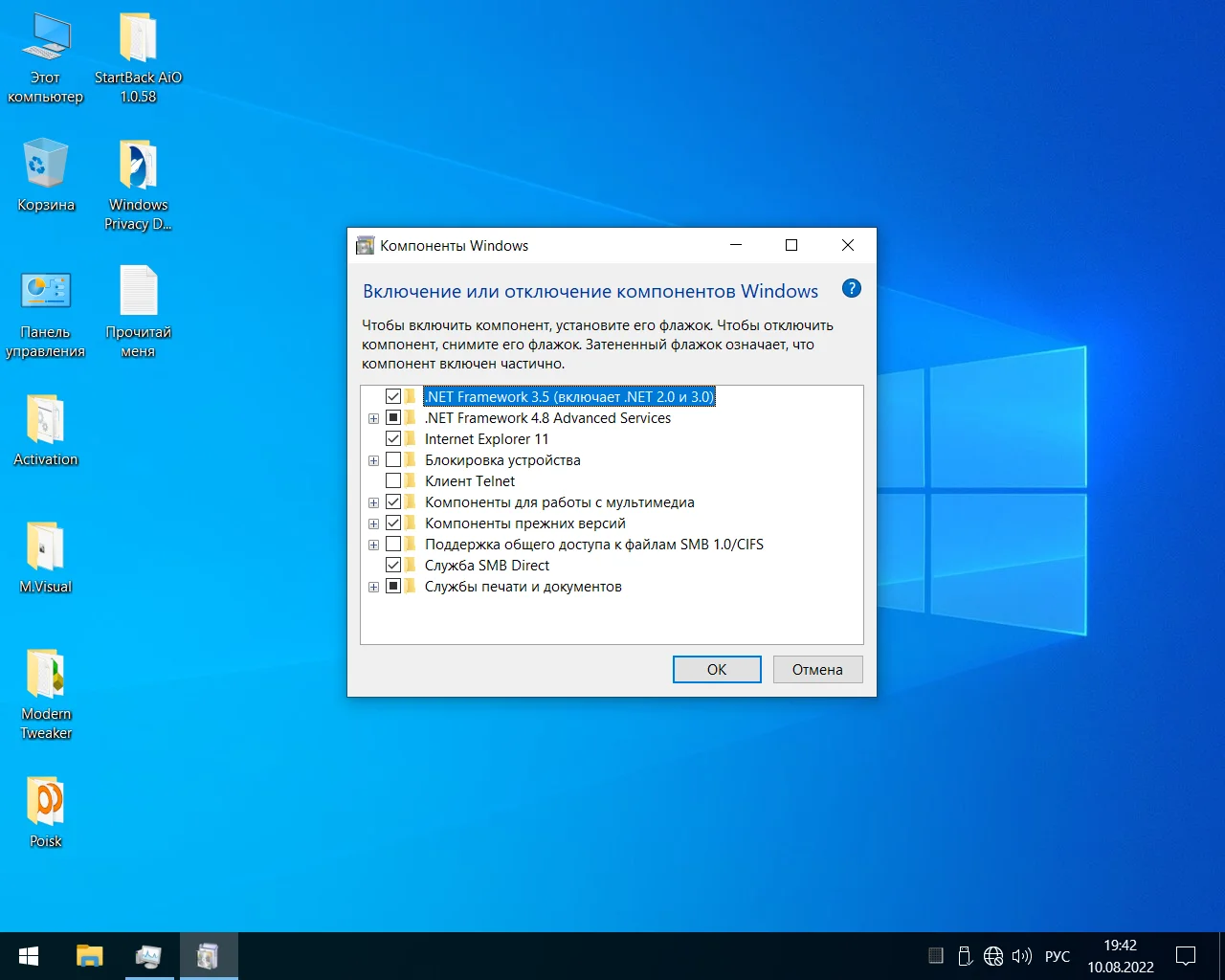Screen dimensions: 1225x980
Task: Open the notification center icon
Action: 1186,956
